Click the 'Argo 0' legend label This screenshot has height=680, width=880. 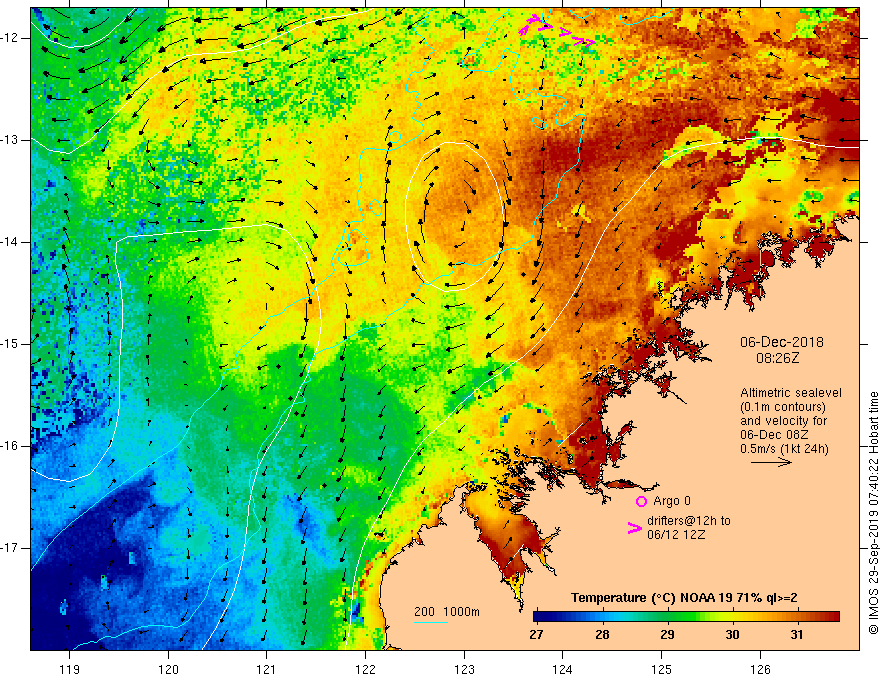(672, 500)
